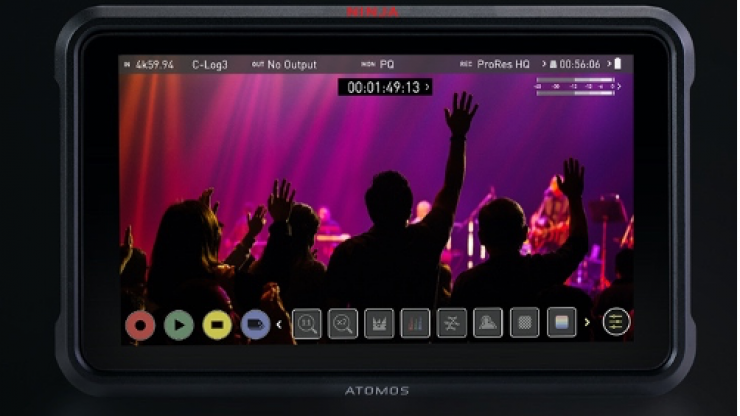This screenshot has width=740, height=416.
Task: Open the settings sliders menu
Action: 616,323
